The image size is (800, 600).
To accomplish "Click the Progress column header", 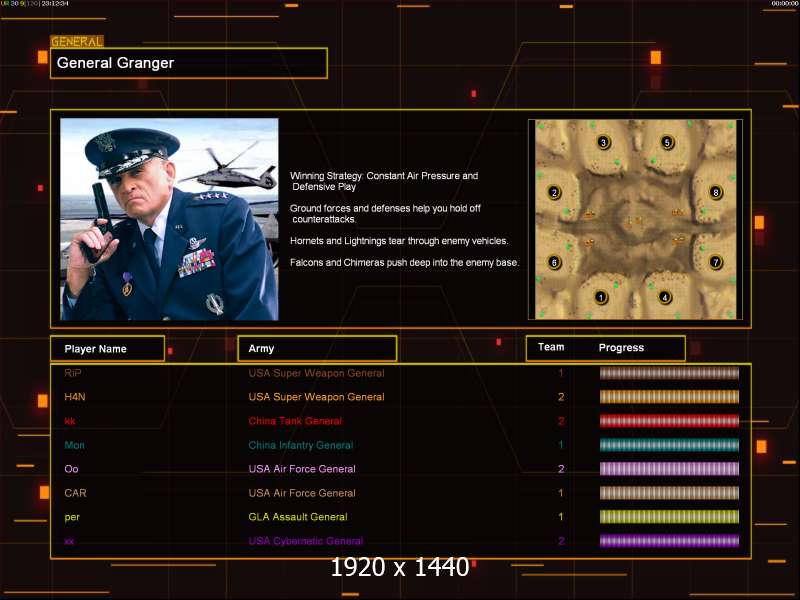I will pyautogui.click(x=621, y=347).
